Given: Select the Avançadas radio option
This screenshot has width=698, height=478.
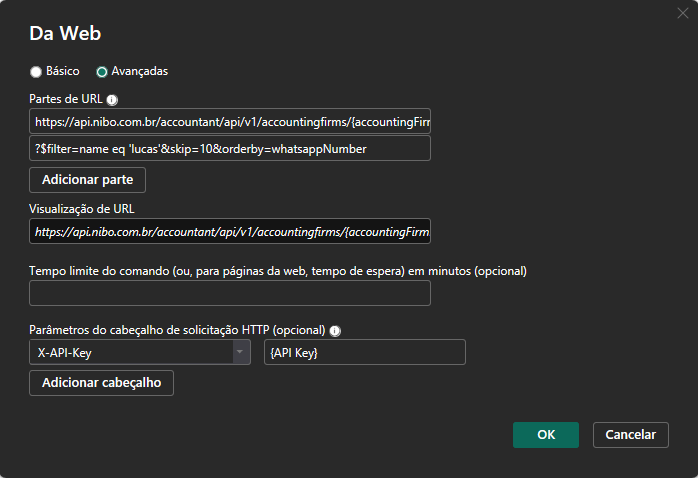Looking at the screenshot, I should (102, 72).
